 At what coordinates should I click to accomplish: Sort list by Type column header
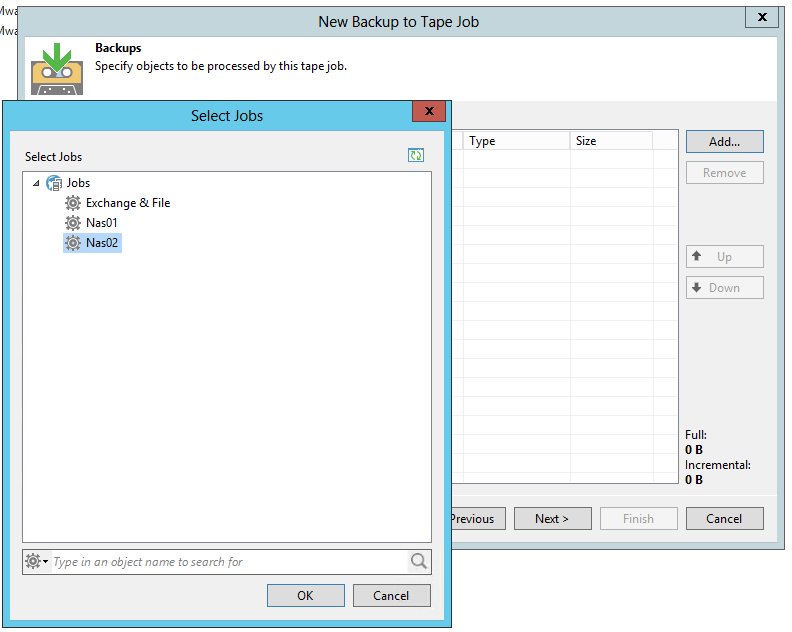[x=515, y=141]
